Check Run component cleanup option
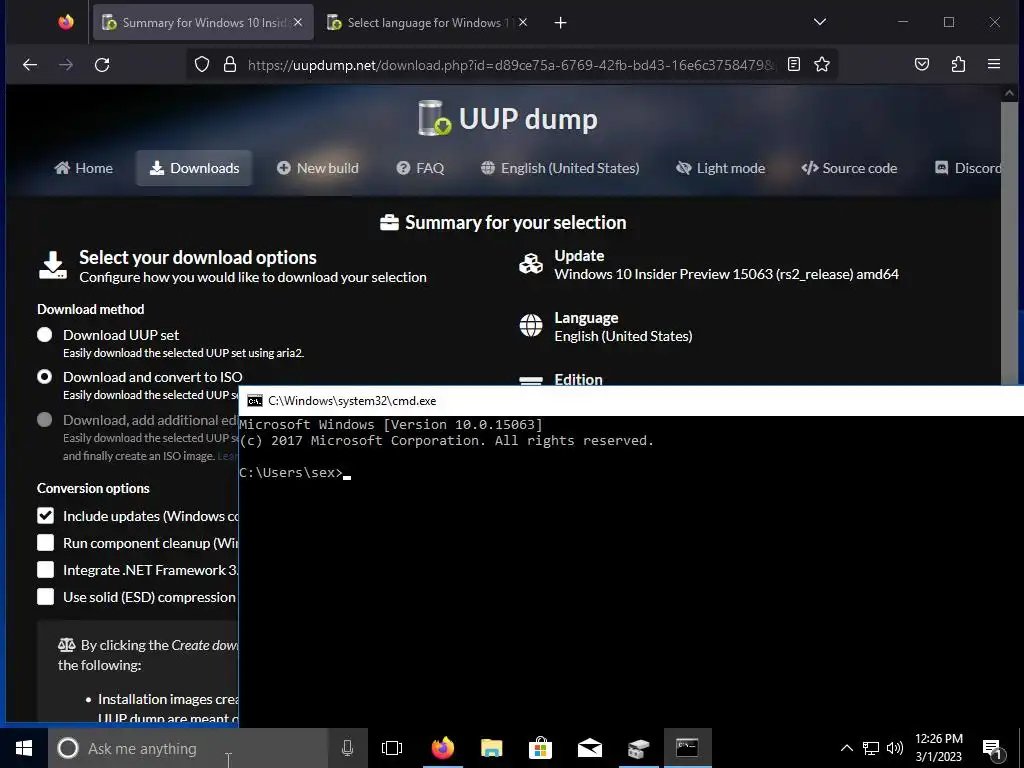The height and width of the screenshot is (768, 1024). click(x=45, y=543)
